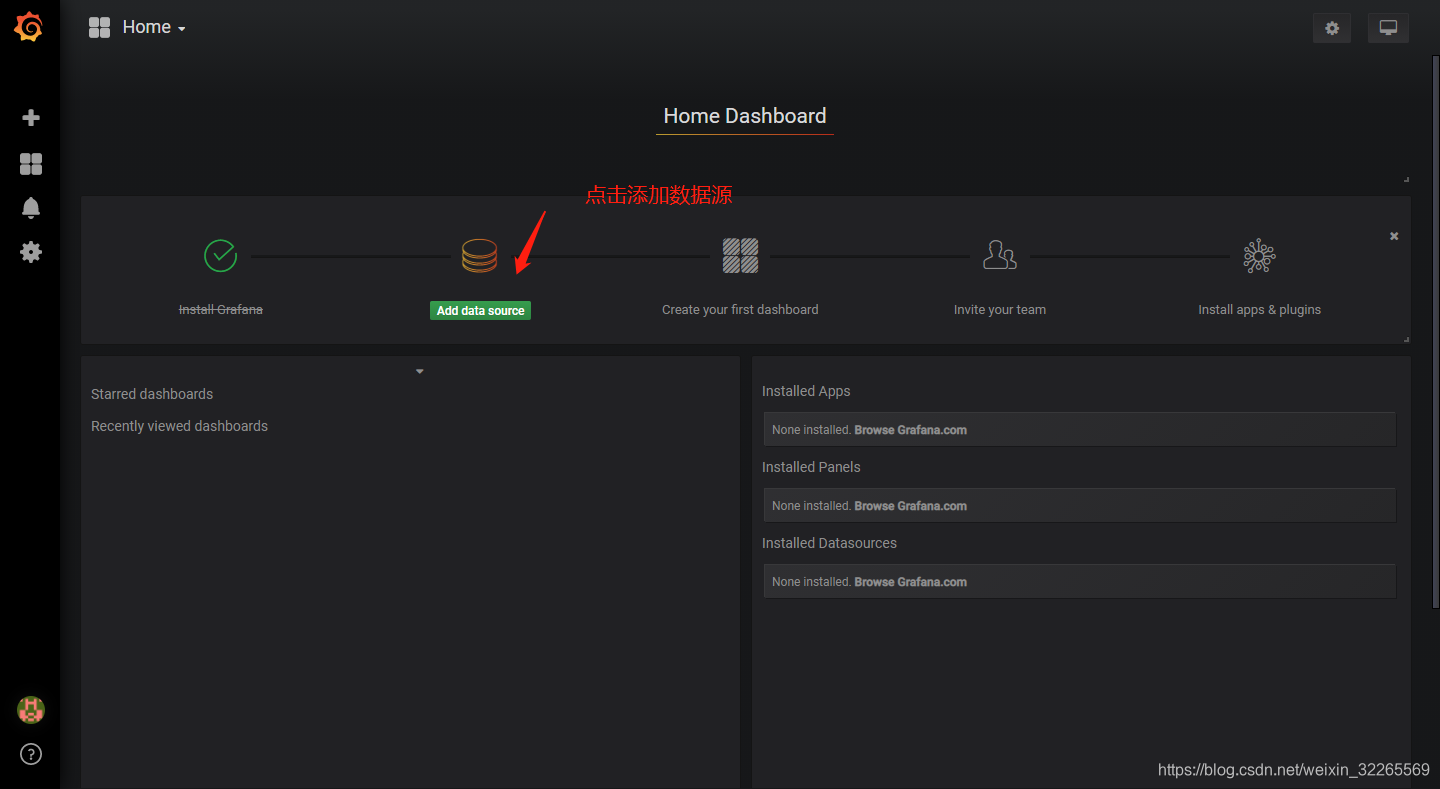1440x789 pixels.
Task: Click the Installed Datasources heading
Action: click(829, 543)
